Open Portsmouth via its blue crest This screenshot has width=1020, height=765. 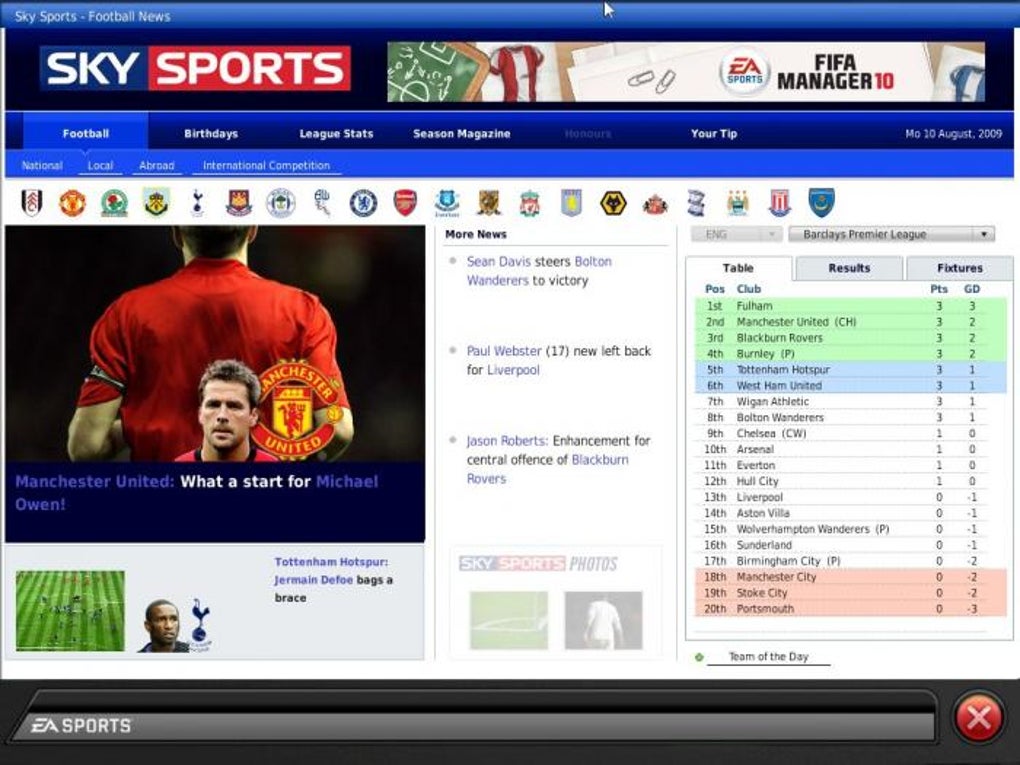pyautogui.click(x=821, y=202)
